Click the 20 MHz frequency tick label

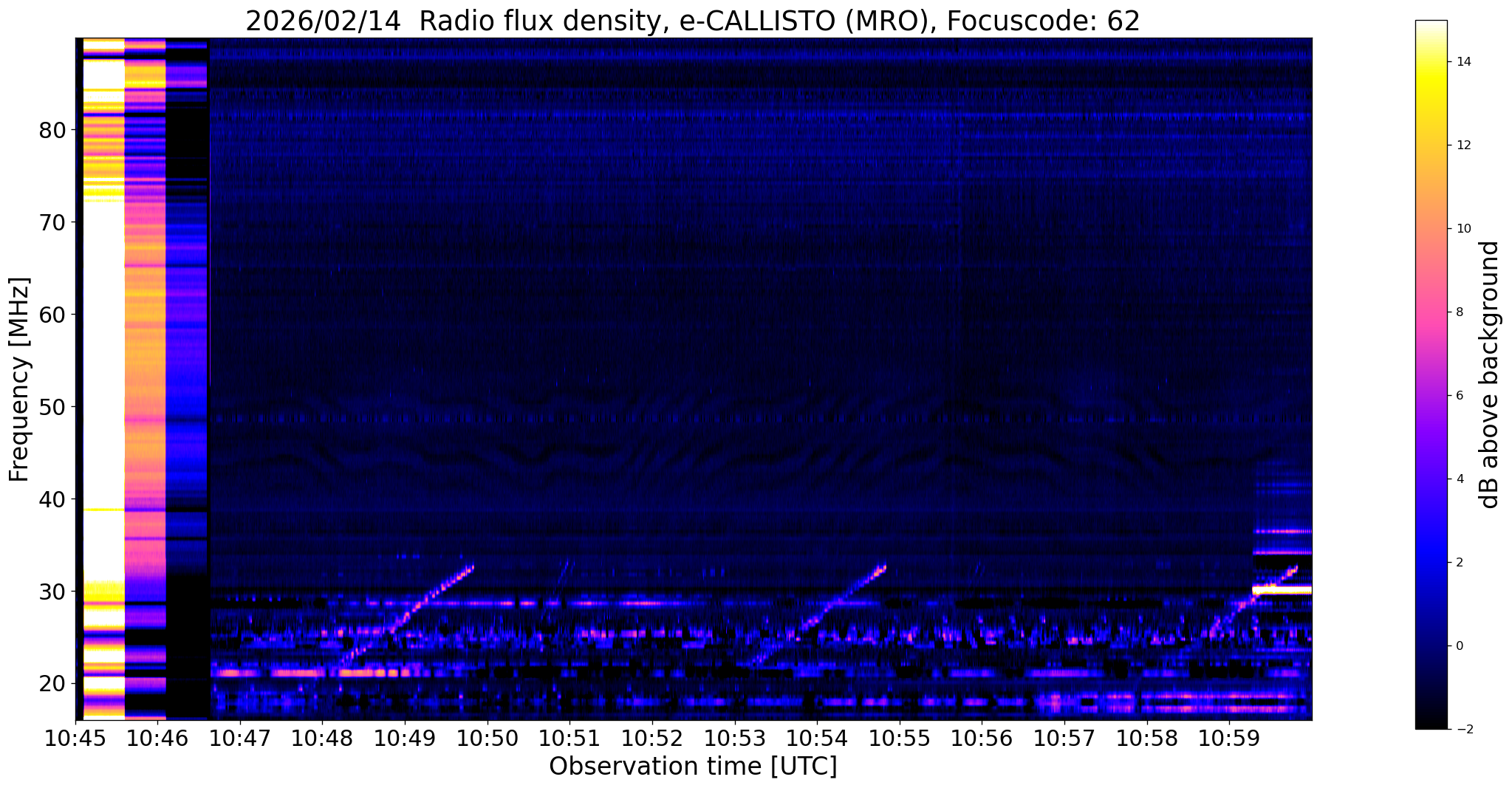pyautogui.click(x=52, y=684)
